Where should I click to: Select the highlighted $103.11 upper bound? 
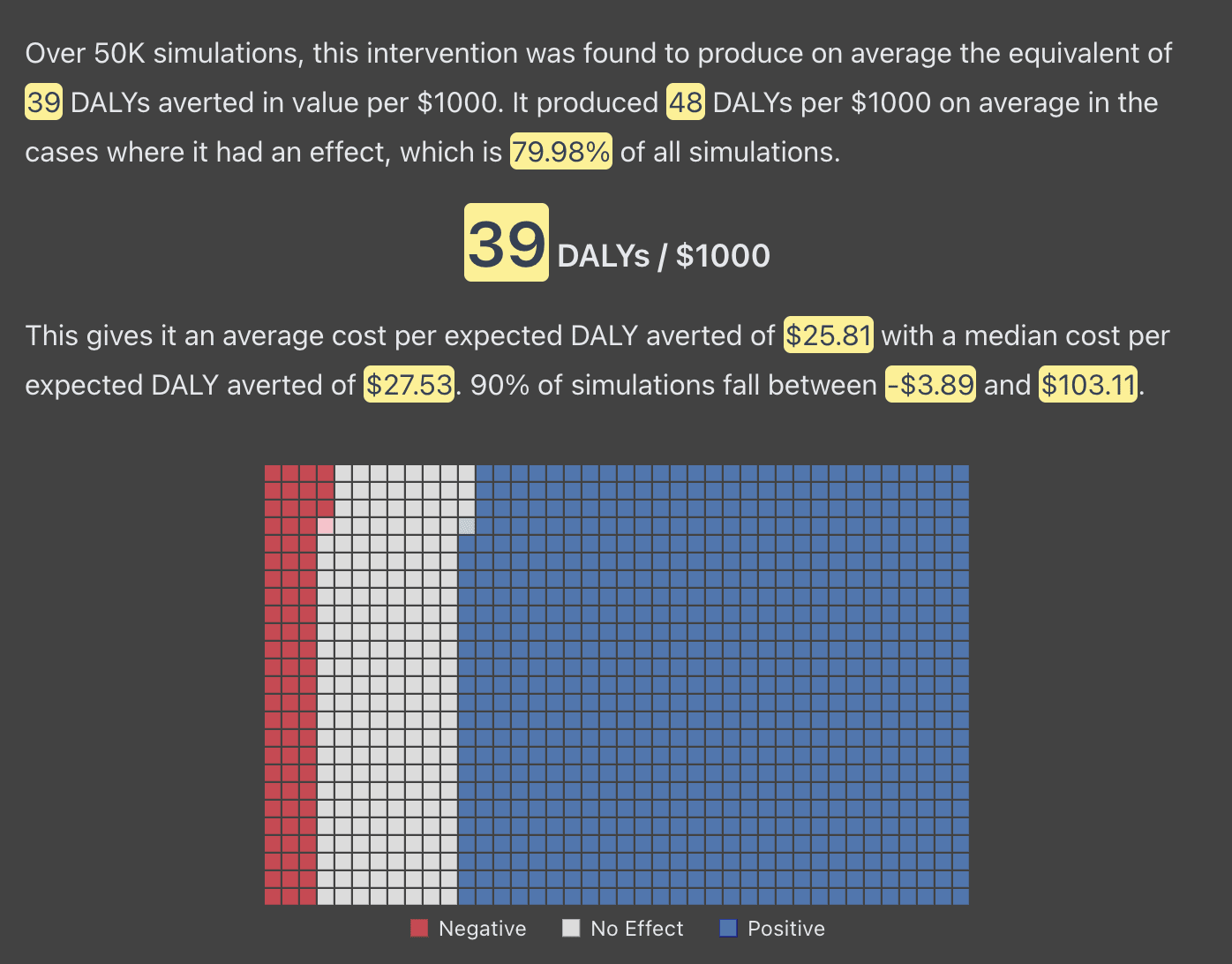point(1088,385)
